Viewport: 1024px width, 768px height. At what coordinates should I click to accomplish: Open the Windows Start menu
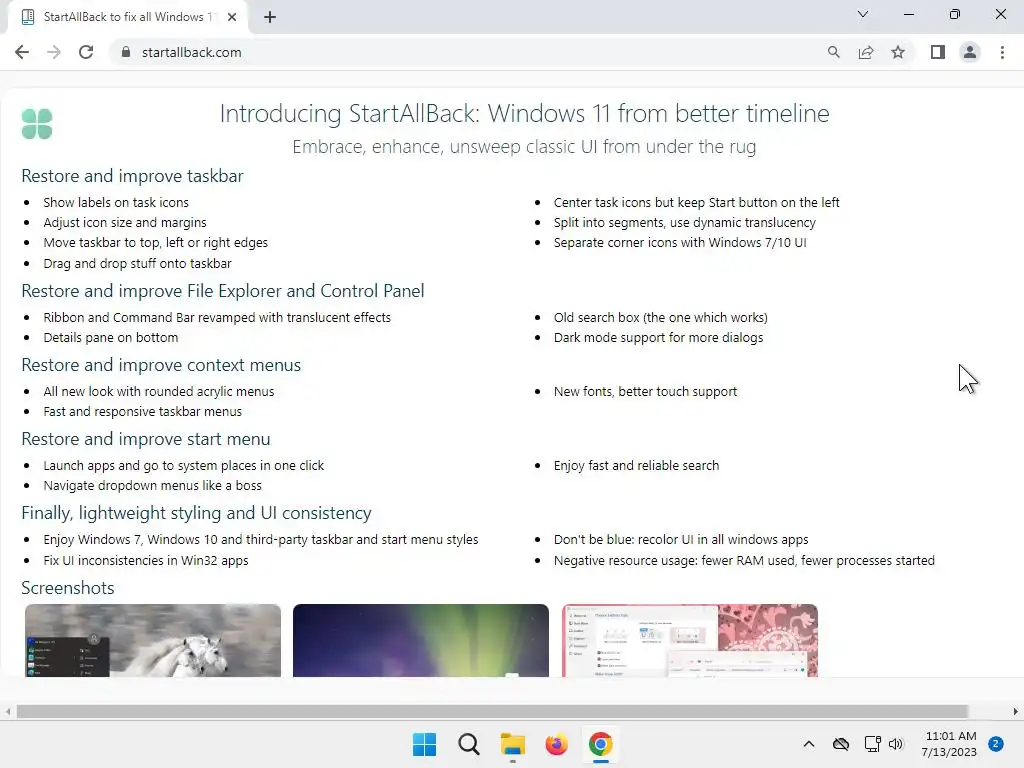424,744
